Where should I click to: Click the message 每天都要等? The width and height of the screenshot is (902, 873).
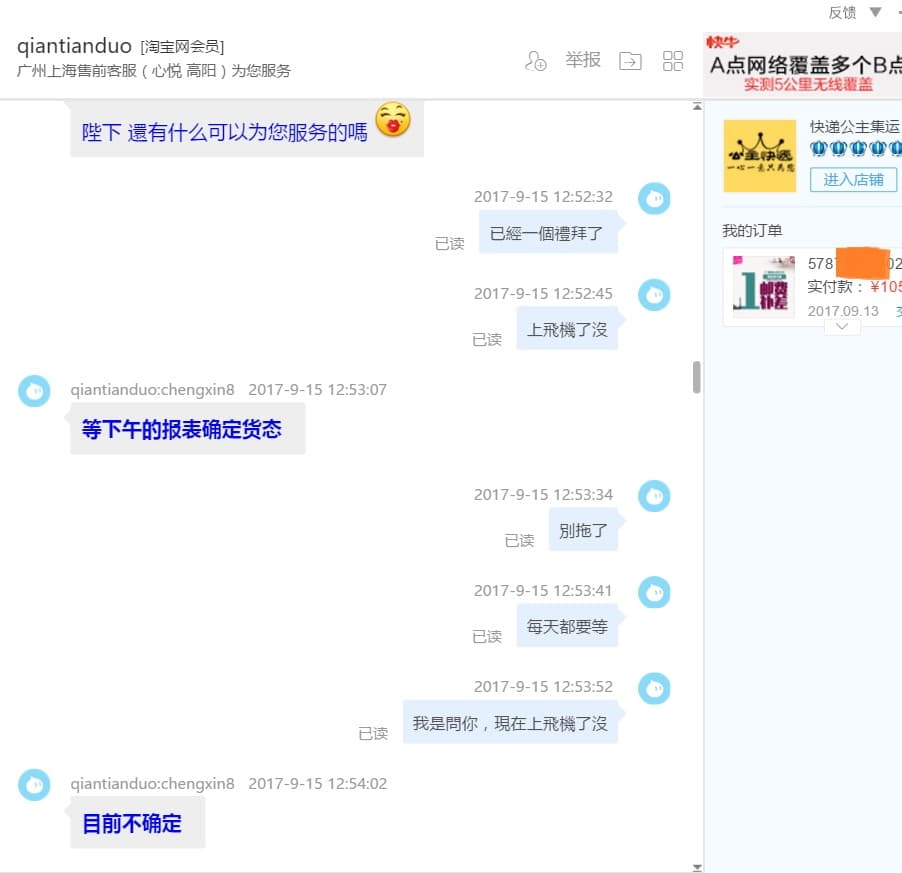[x=567, y=626]
